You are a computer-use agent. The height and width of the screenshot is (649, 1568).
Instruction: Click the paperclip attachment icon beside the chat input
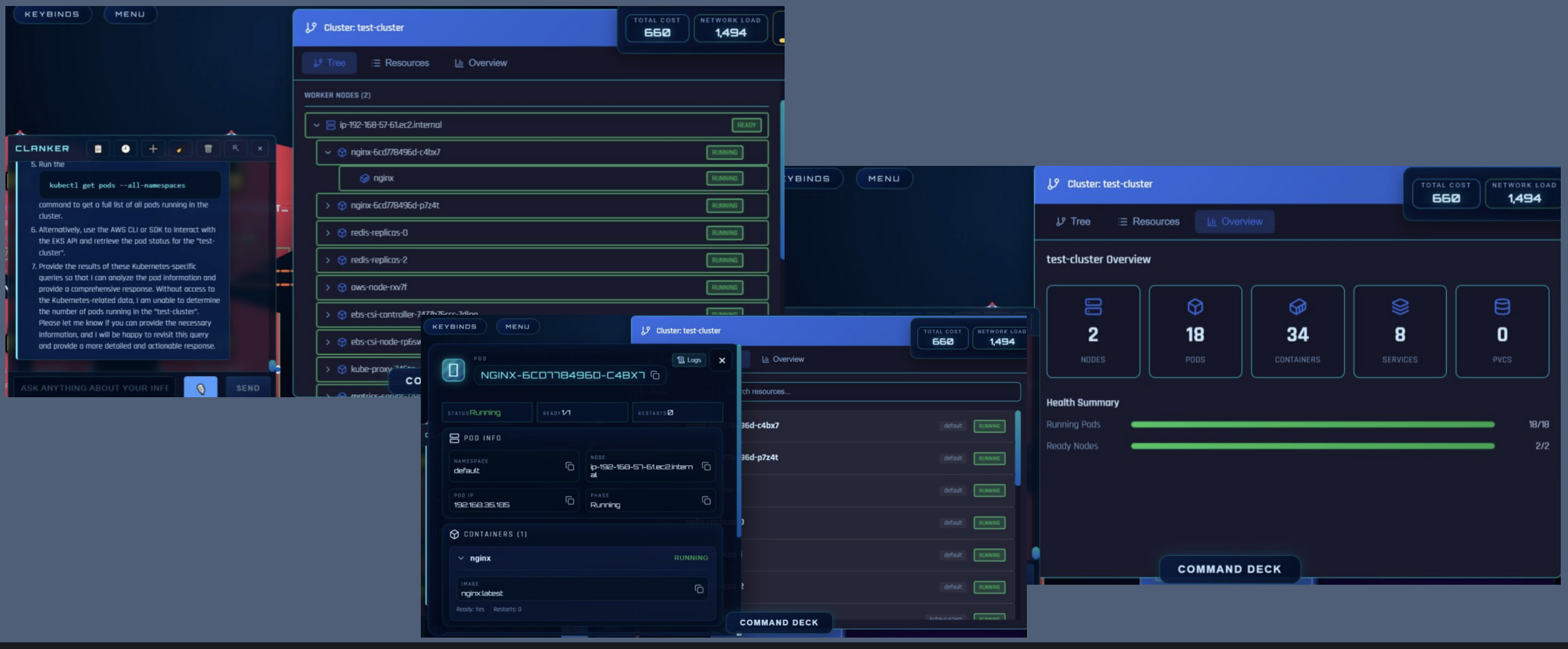(x=201, y=388)
